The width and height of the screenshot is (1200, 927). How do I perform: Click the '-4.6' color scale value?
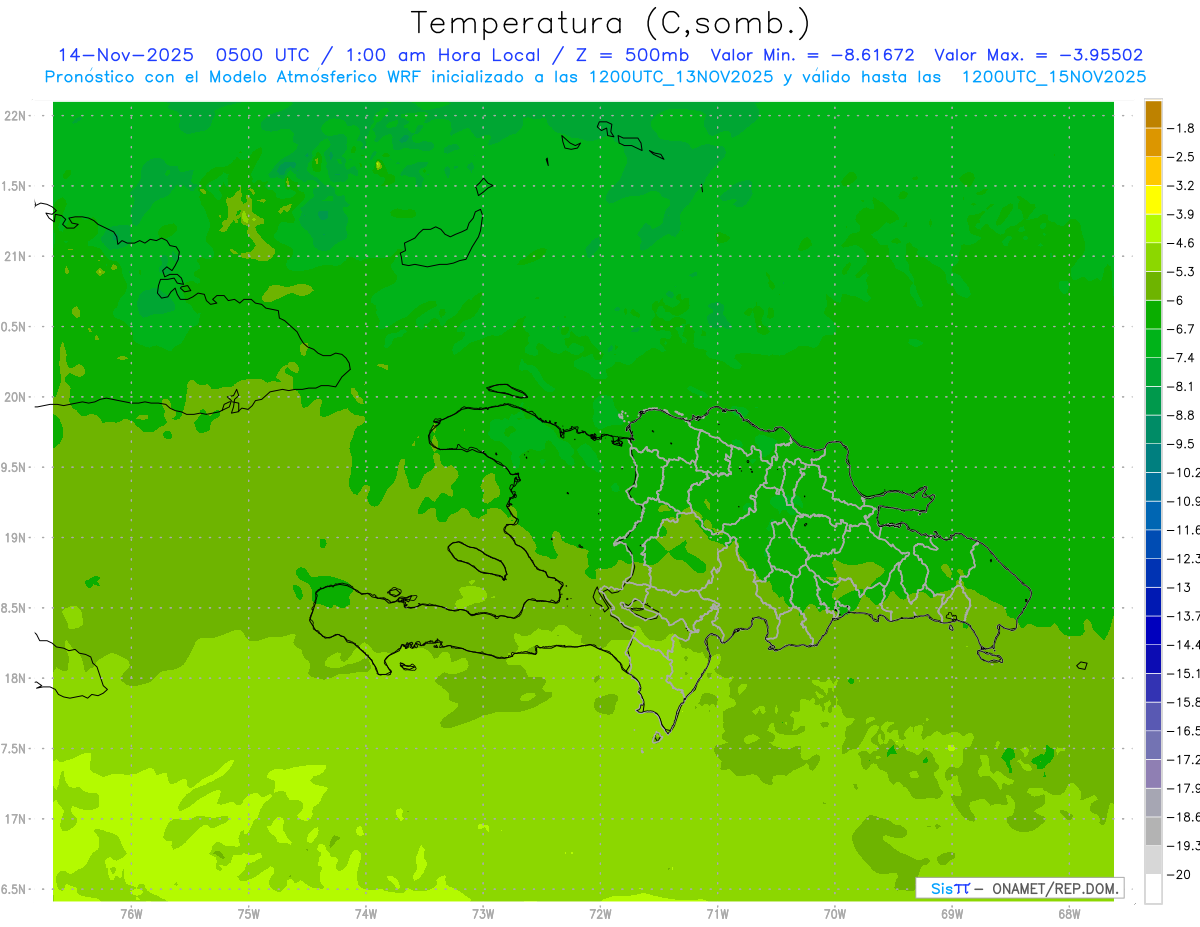click(1181, 243)
